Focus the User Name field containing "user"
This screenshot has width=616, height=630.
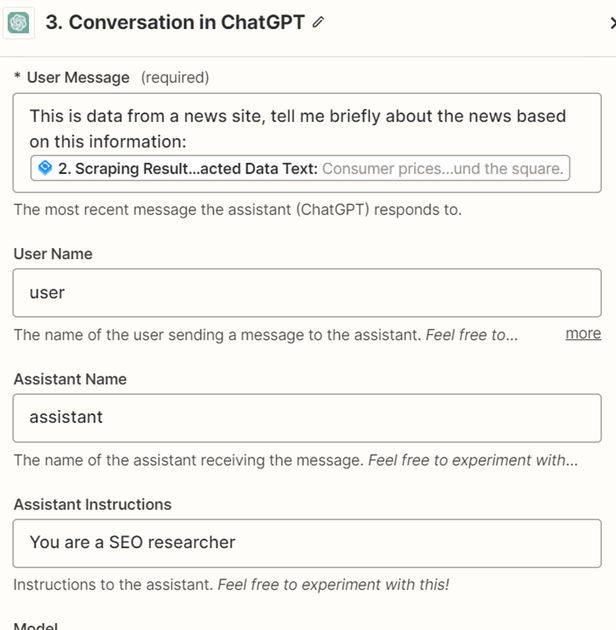306,292
